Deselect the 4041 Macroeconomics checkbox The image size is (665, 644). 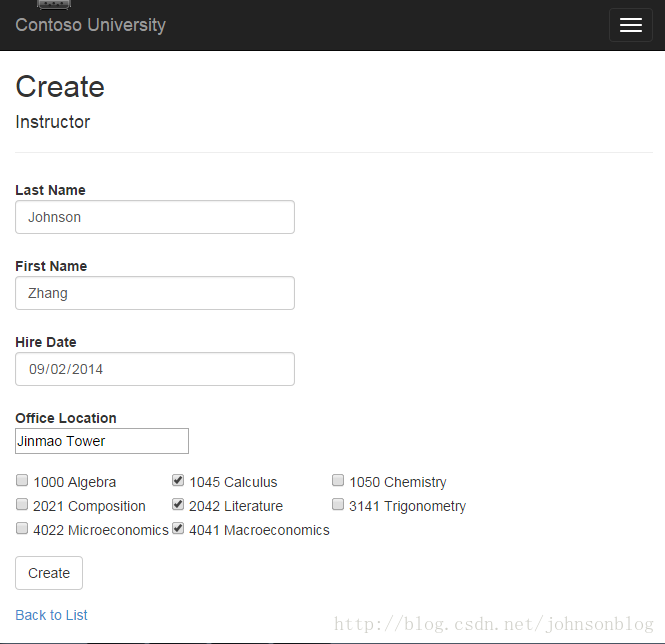pos(178,529)
